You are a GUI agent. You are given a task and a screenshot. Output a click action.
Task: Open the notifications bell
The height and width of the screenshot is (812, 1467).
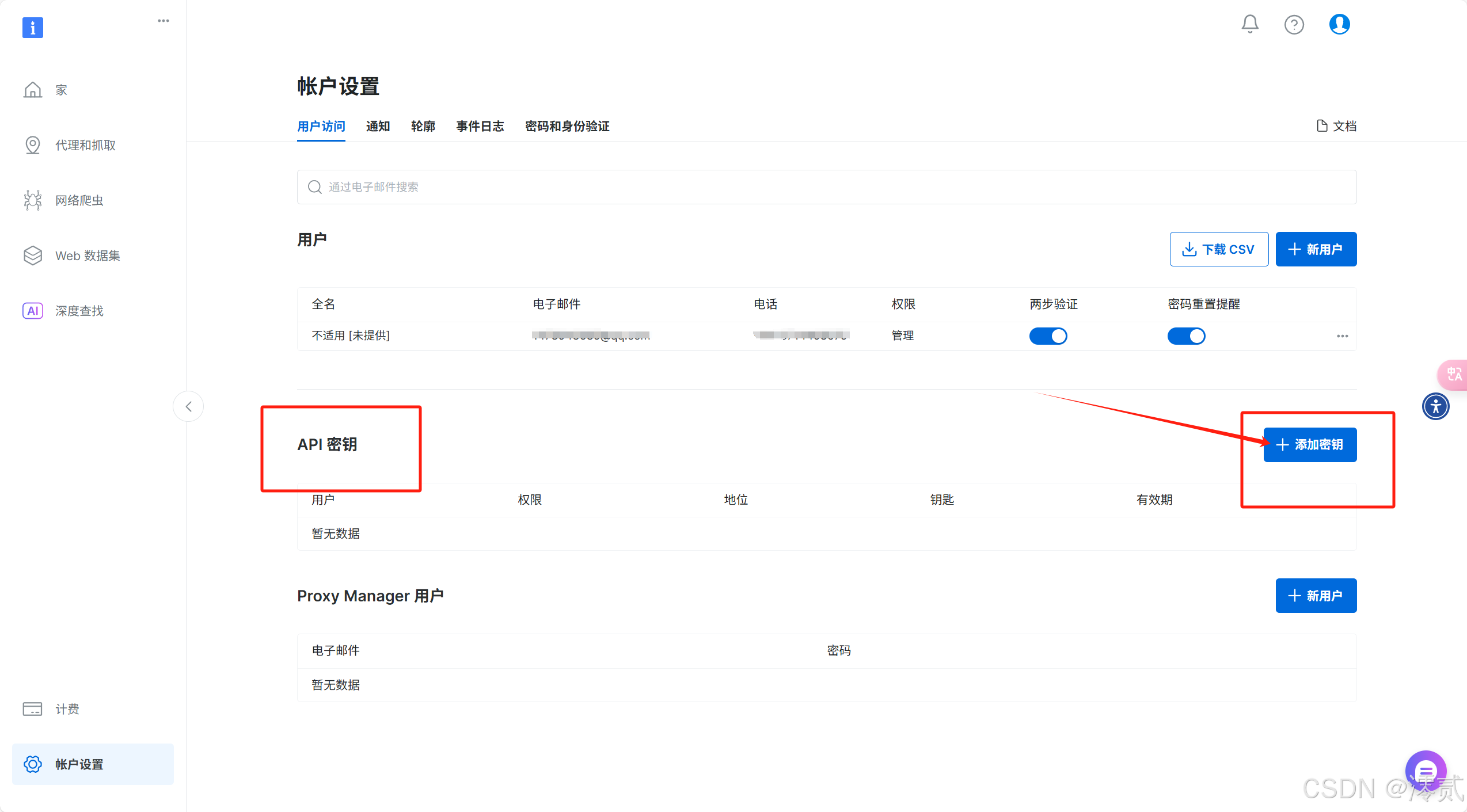tap(1249, 24)
